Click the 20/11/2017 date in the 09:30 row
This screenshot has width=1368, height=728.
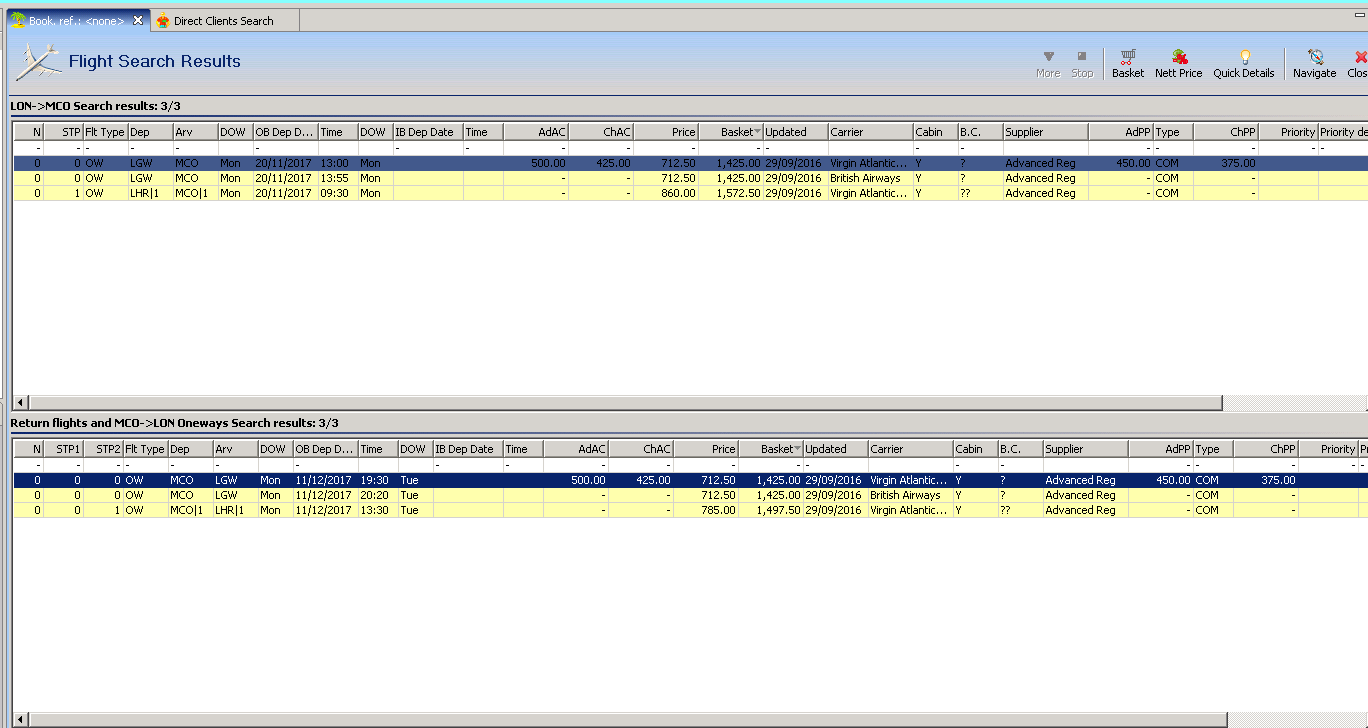pos(285,193)
